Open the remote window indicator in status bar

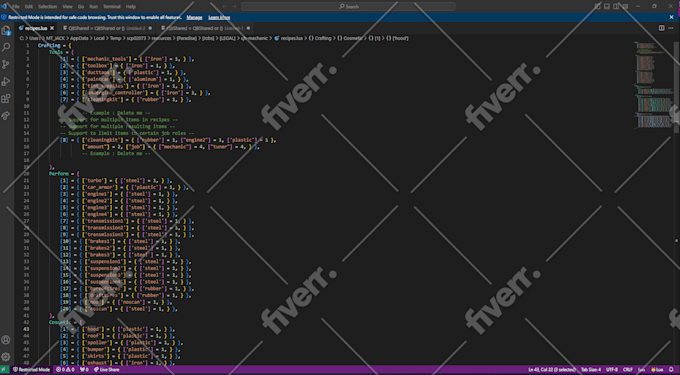pyautogui.click(x=5, y=370)
